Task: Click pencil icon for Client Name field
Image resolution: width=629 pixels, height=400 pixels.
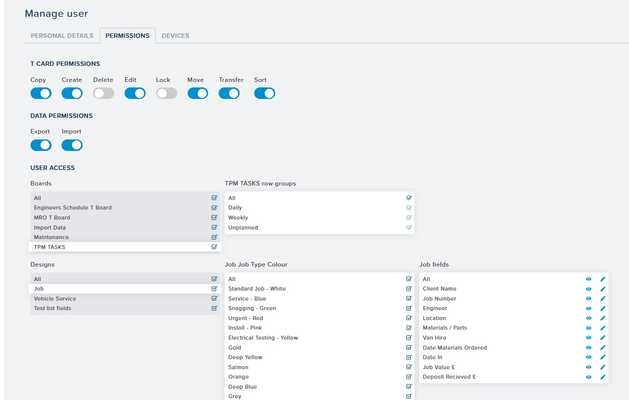Action: point(603,289)
